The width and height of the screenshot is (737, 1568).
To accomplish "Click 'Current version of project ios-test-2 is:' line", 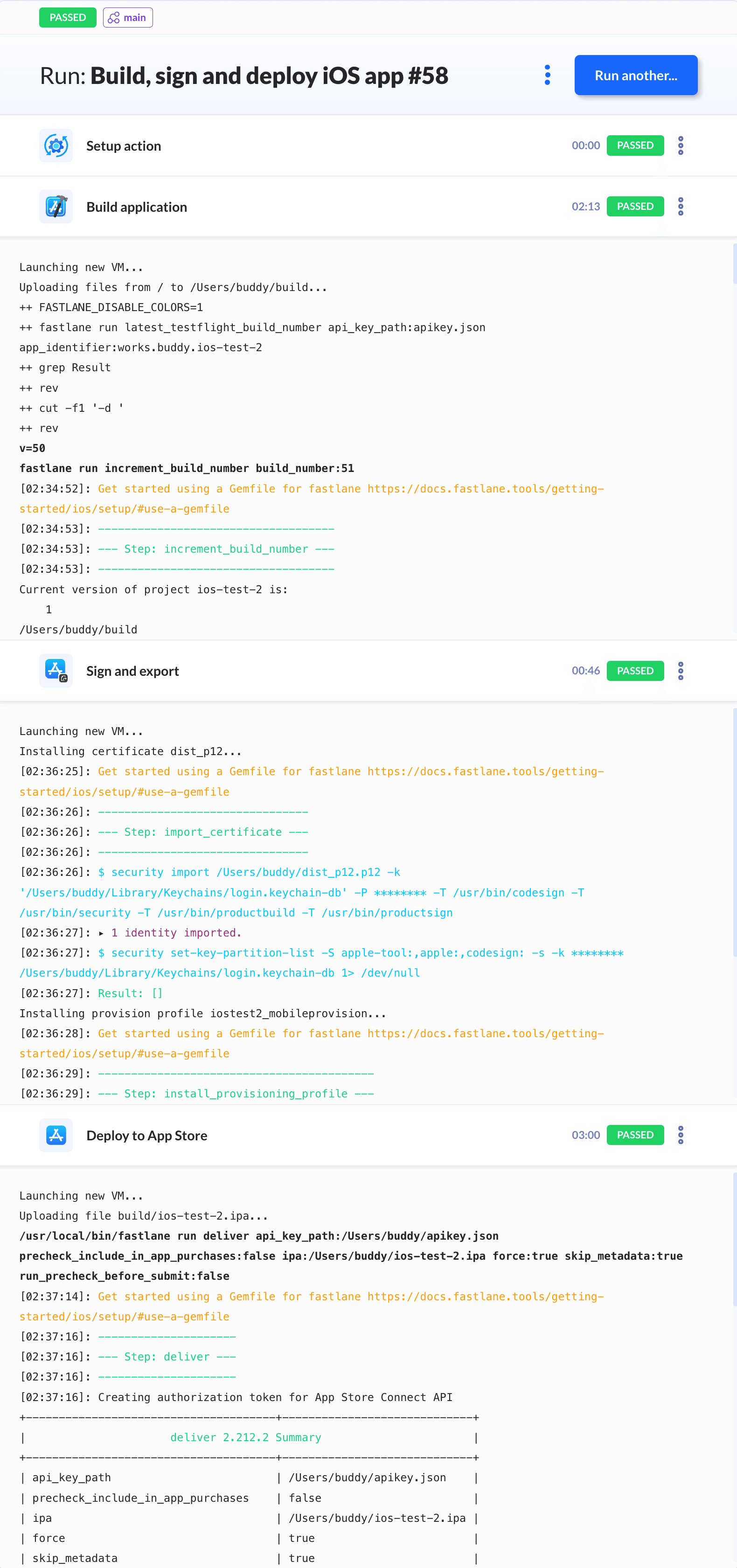I will pyautogui.click(x=154, y=589).
